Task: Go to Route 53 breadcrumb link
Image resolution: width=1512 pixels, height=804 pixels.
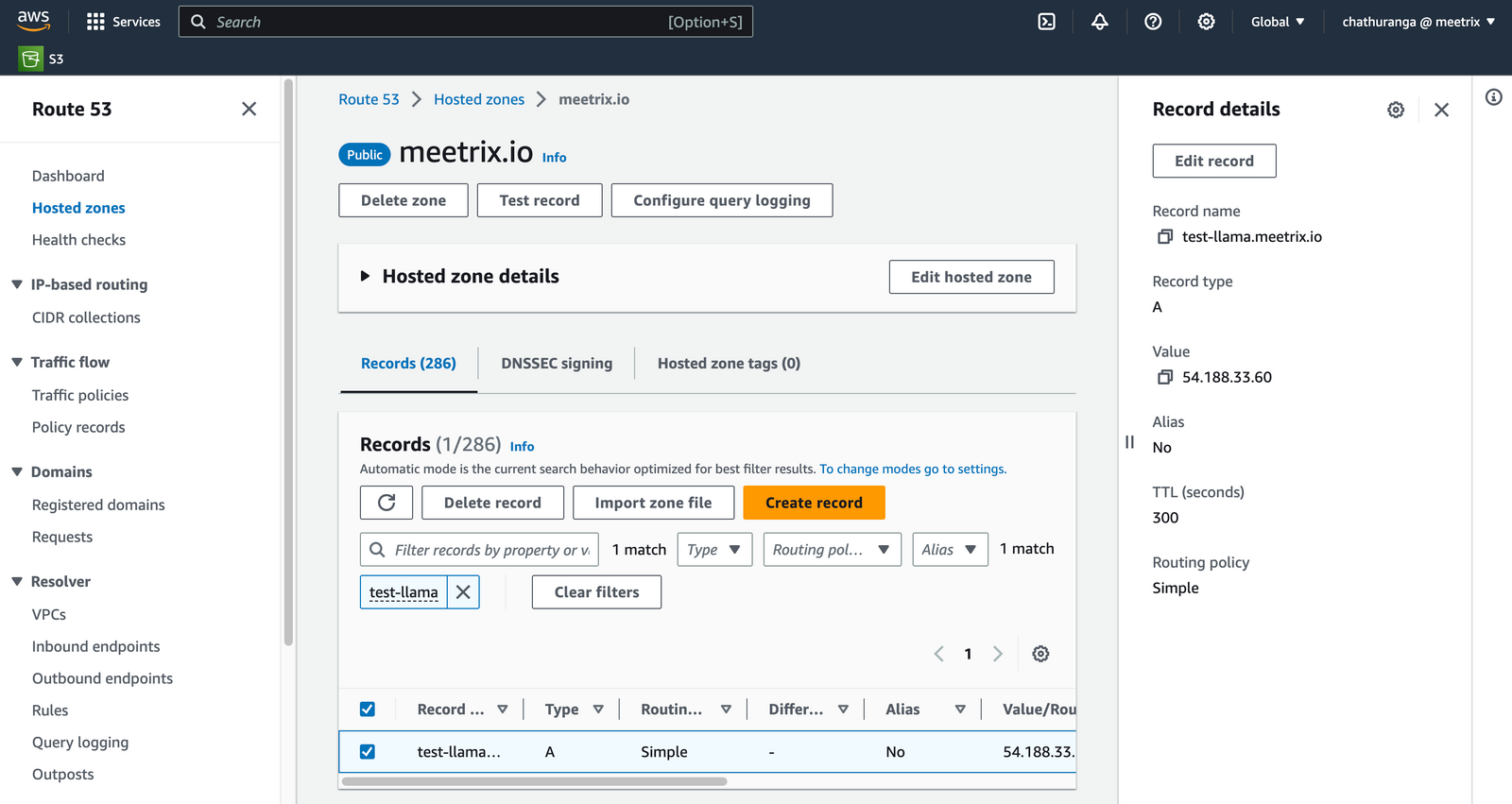Action: point(369,99)
